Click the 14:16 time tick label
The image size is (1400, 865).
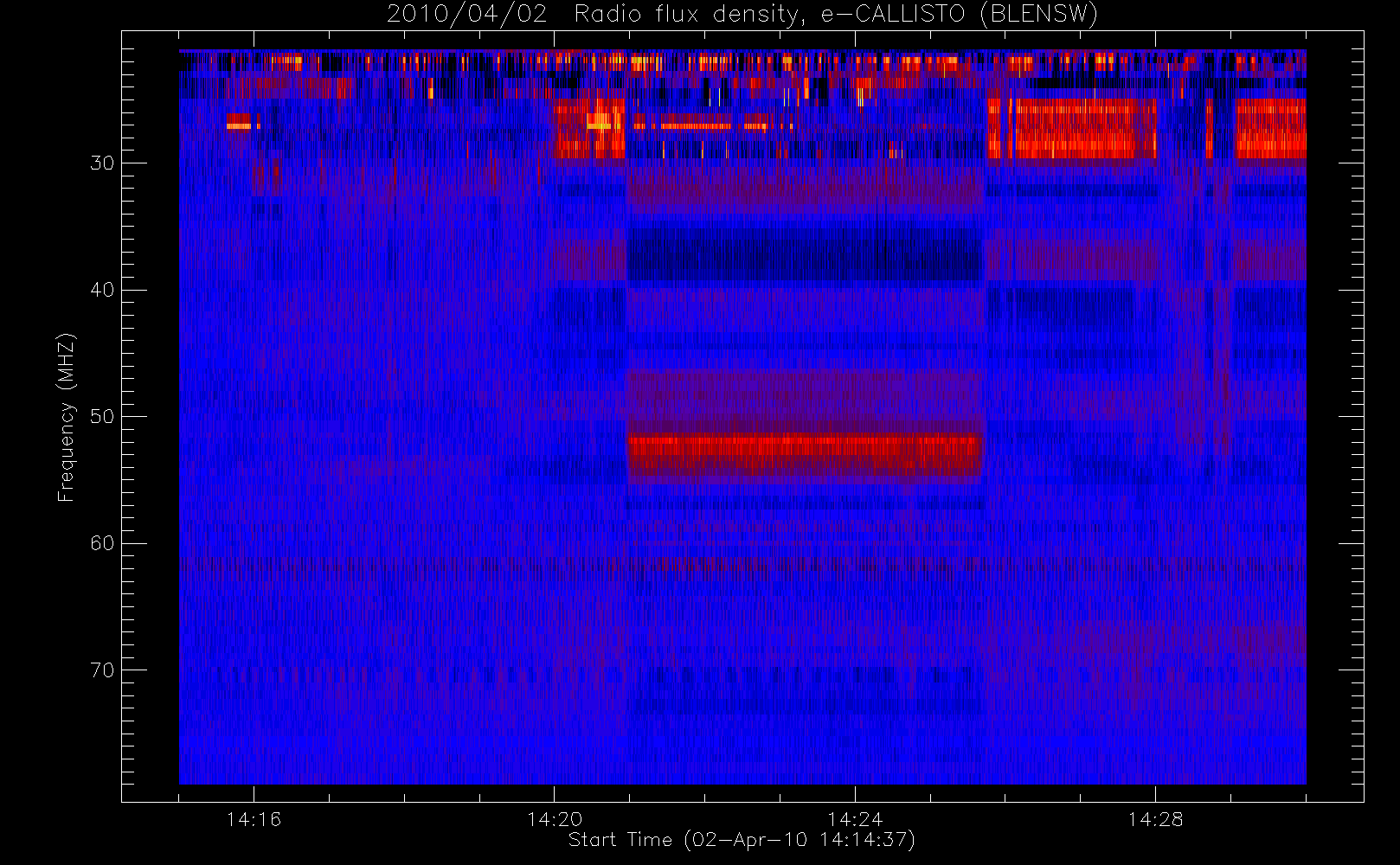[x=254, y=819]
